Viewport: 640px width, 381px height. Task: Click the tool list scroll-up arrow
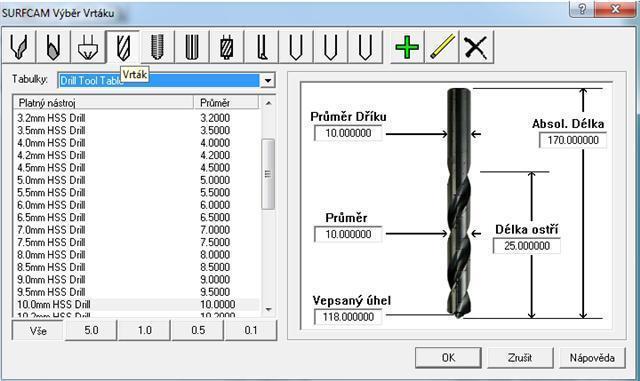click(x=268, y=103)
